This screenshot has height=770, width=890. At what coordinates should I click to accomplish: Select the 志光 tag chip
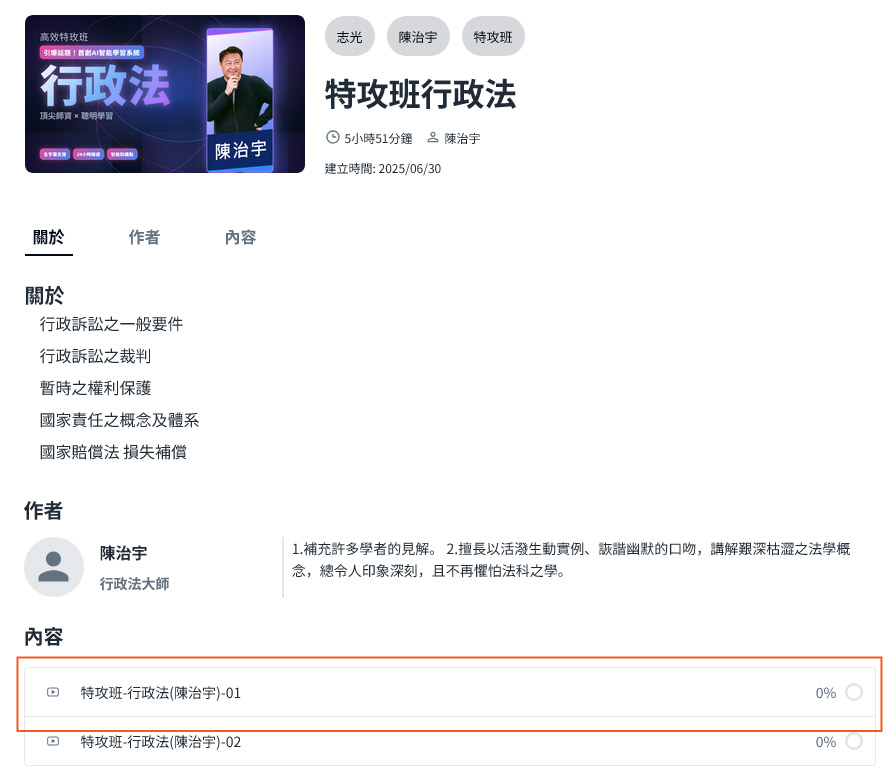[350, 37]
